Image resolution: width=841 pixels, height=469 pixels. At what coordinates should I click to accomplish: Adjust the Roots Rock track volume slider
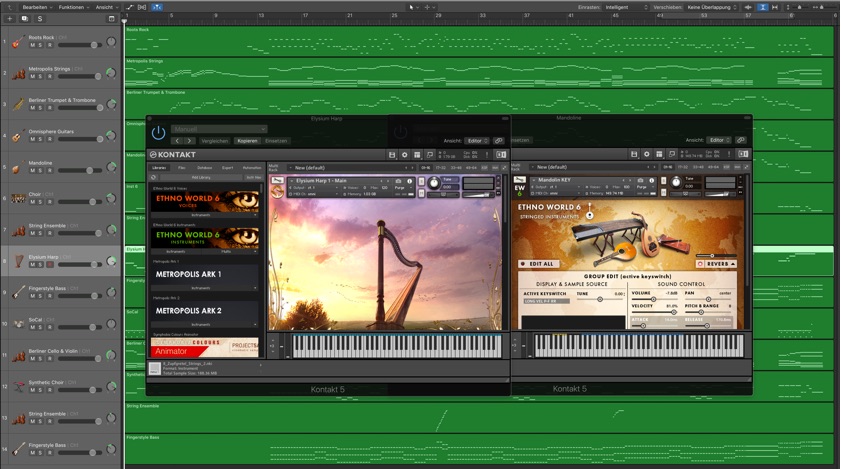click(x=80, y=45)
